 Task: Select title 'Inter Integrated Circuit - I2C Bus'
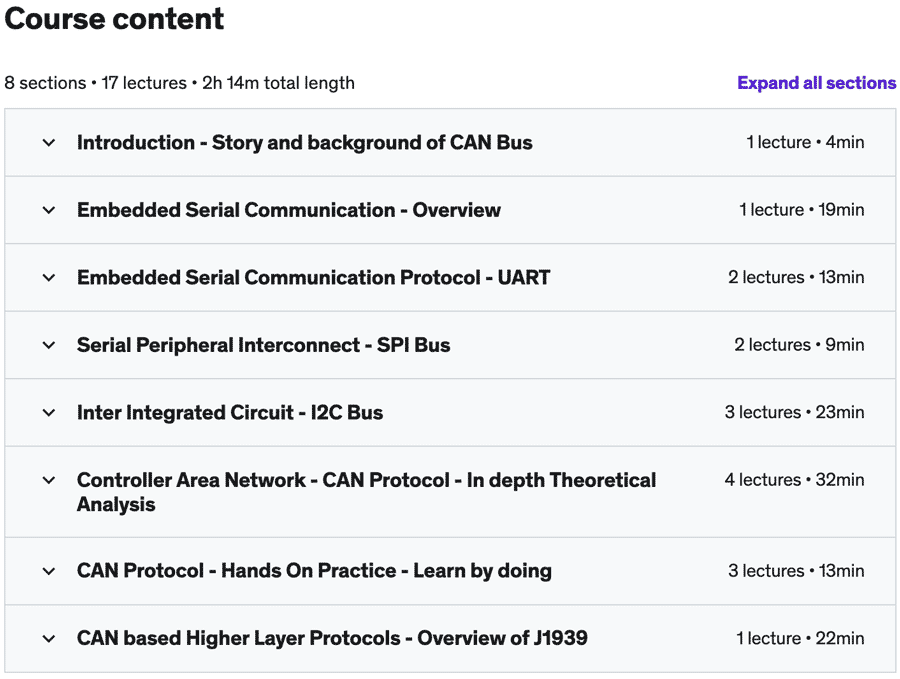coord(230,413)
